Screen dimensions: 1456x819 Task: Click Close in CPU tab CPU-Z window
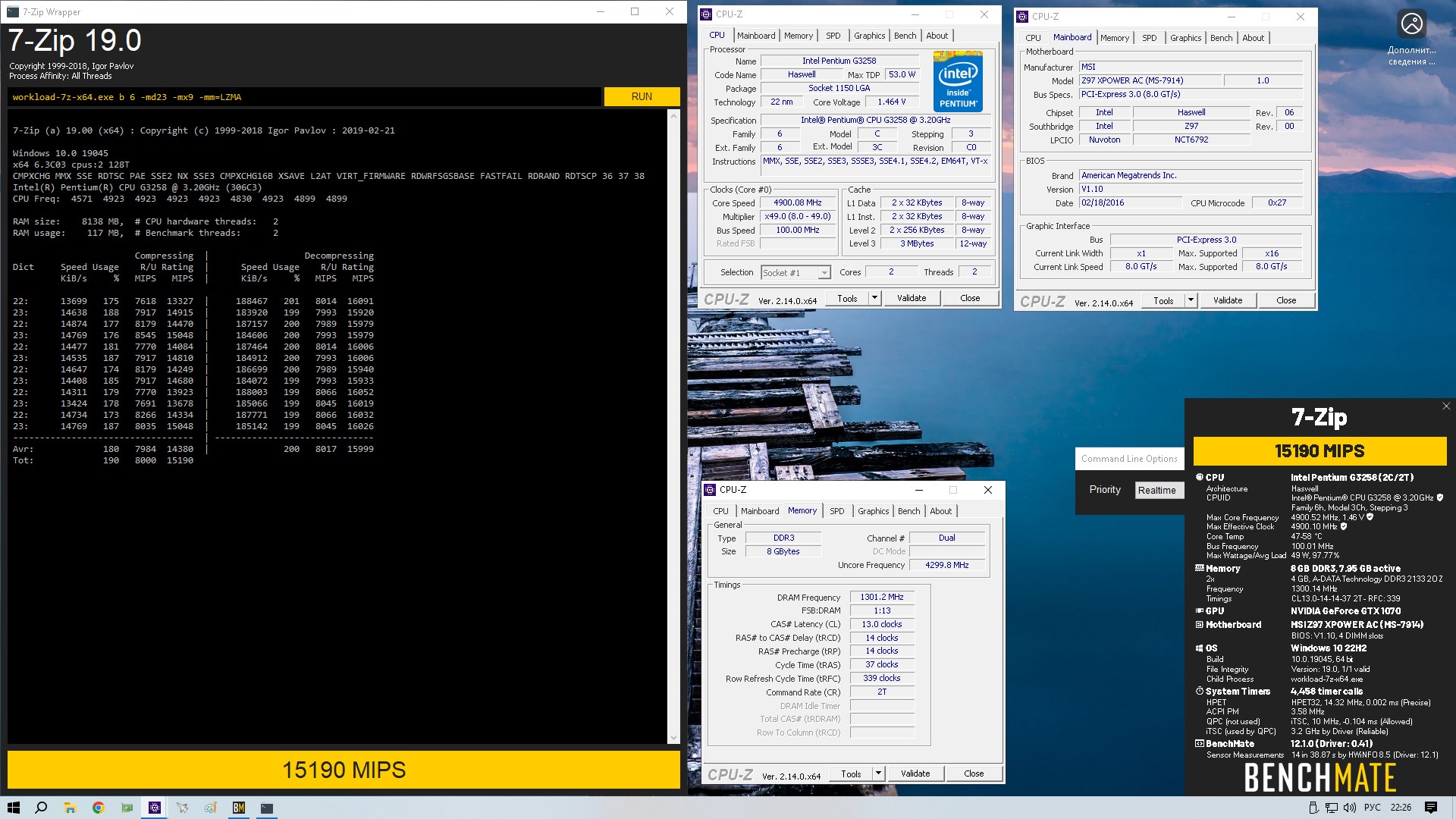coord(970,298)
